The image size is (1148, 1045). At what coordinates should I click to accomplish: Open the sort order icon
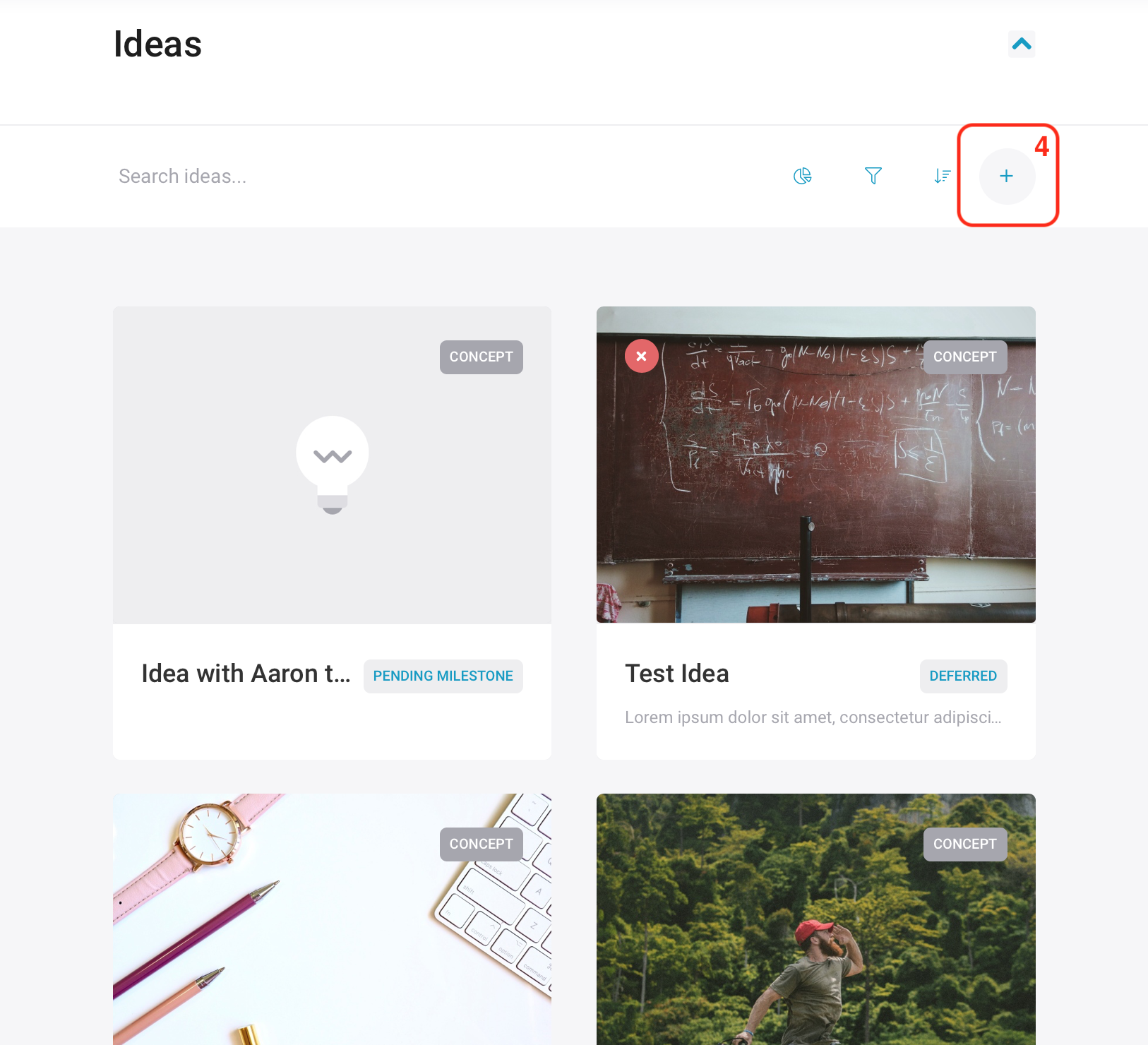click(x=943, y=176)
